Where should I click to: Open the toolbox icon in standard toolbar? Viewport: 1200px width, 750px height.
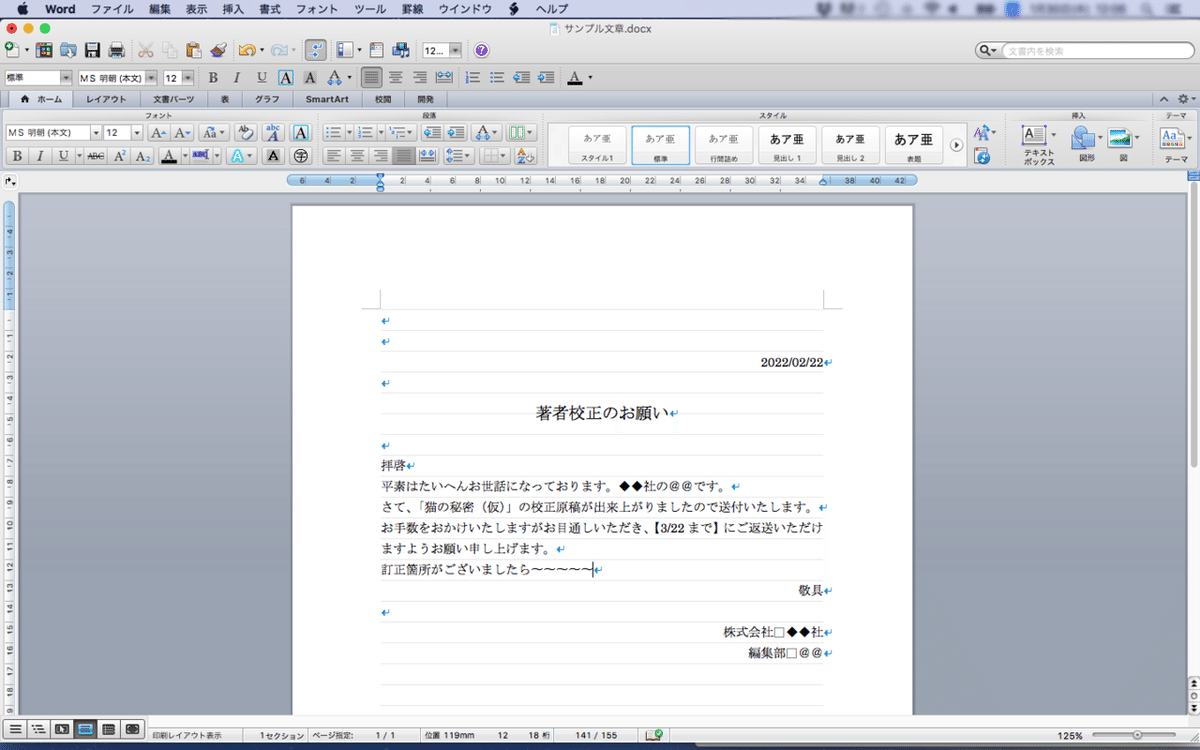[x=377, y=50]
